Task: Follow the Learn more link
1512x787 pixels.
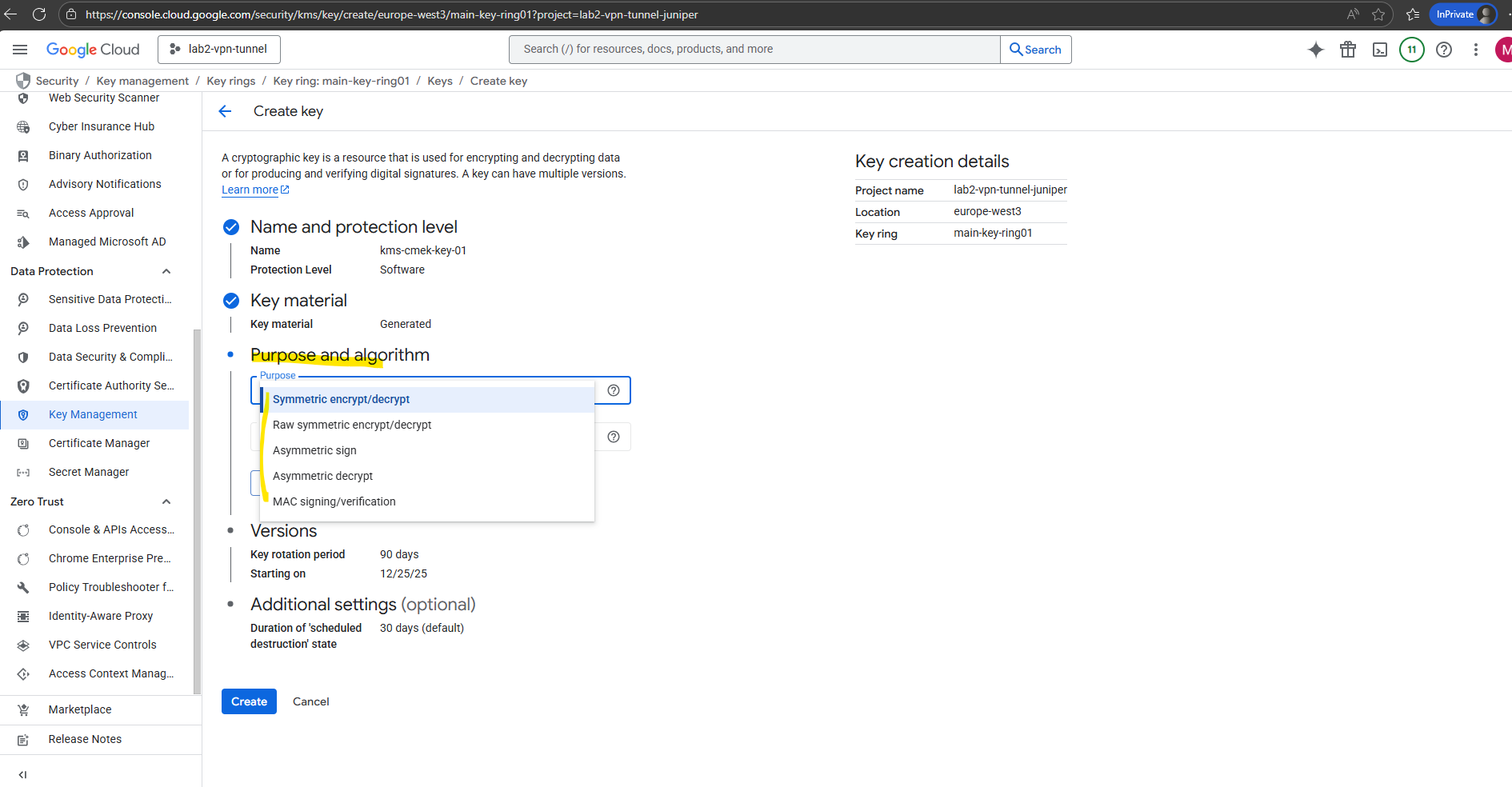Action: 255,190
